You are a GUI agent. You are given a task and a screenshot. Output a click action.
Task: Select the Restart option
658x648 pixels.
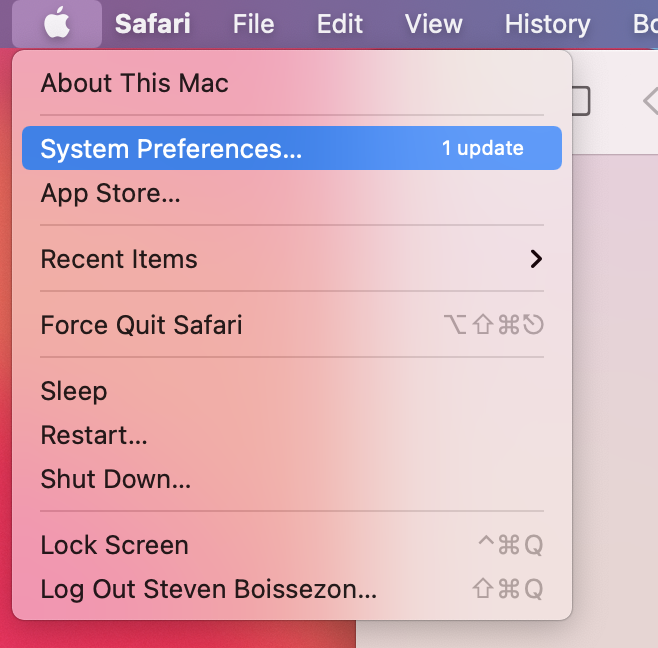point(292,435)
